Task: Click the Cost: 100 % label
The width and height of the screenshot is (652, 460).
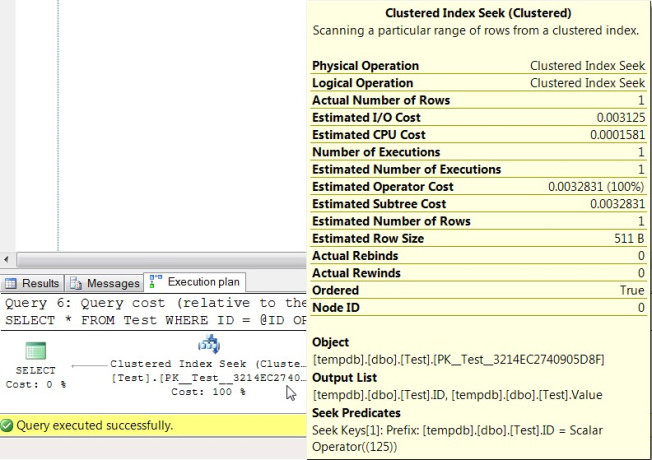Action: click(x=209, y=391)
